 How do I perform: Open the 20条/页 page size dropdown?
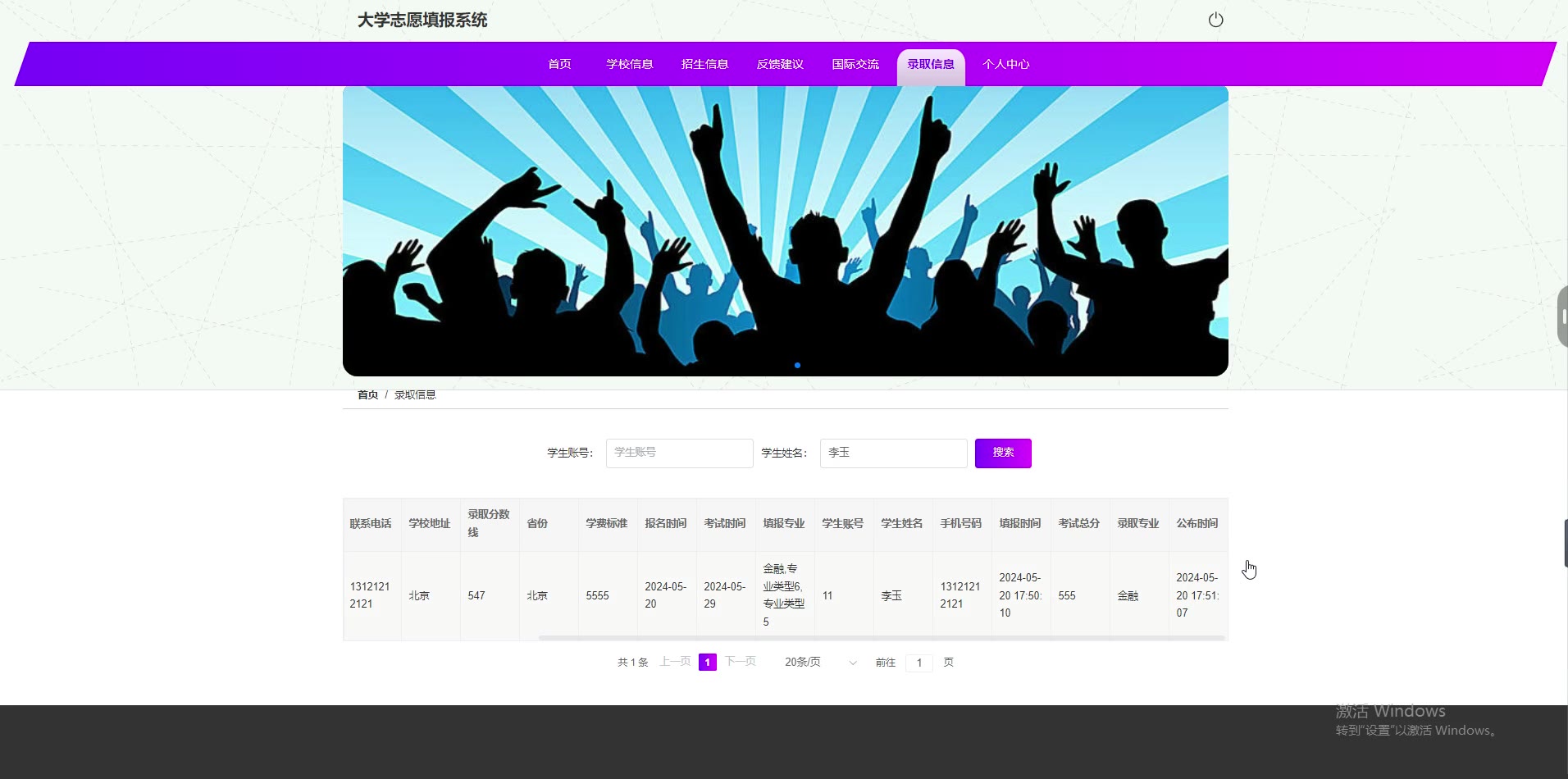(x=820, y=662)
